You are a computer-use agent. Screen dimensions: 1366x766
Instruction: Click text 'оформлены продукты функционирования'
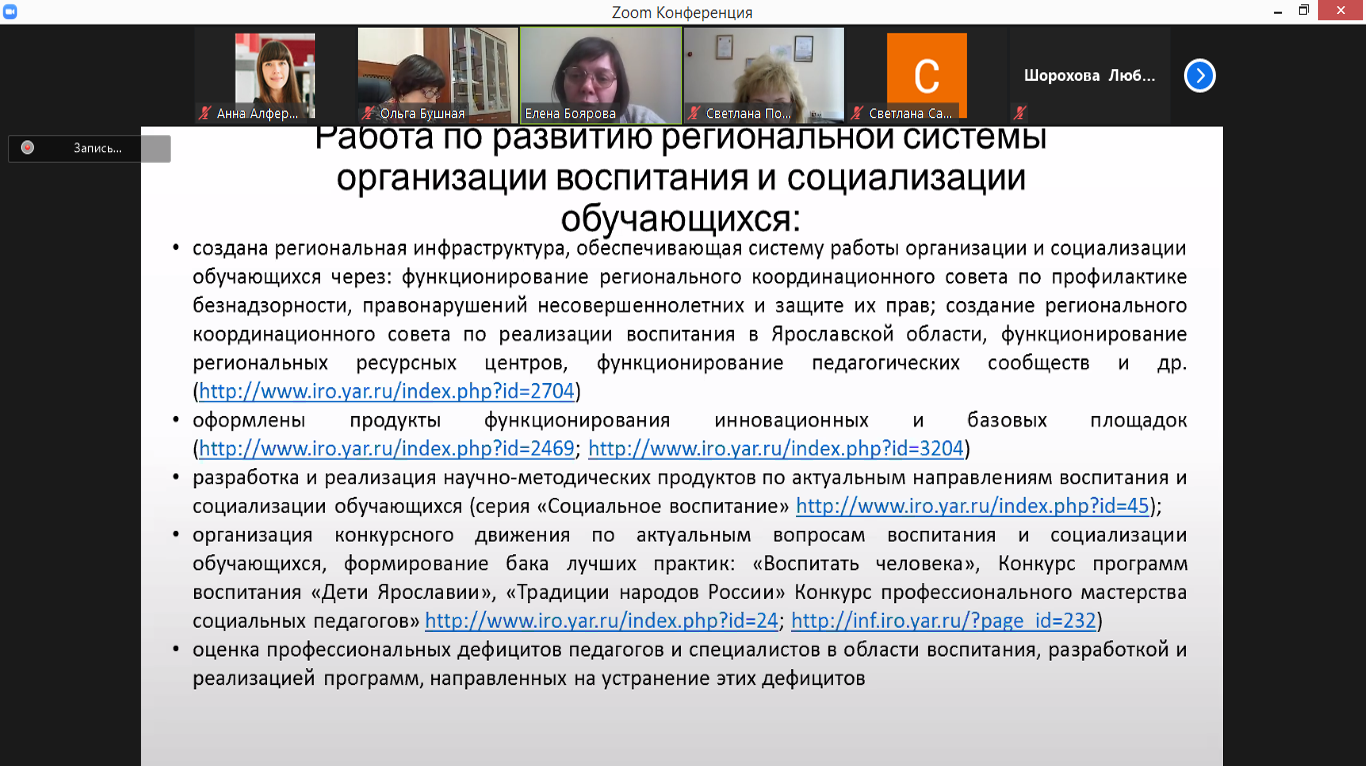pyautogui.click(x=431, y=420)
